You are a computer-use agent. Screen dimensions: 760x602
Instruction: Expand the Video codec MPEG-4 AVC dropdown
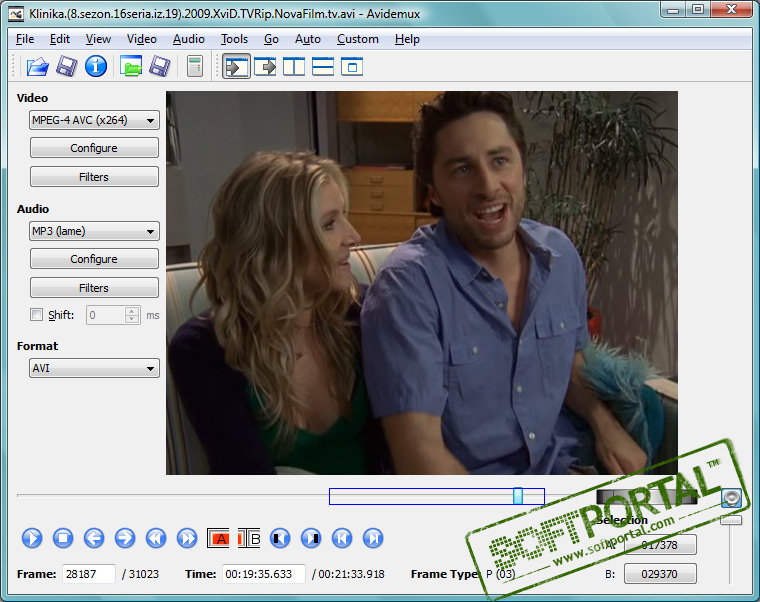95,120
